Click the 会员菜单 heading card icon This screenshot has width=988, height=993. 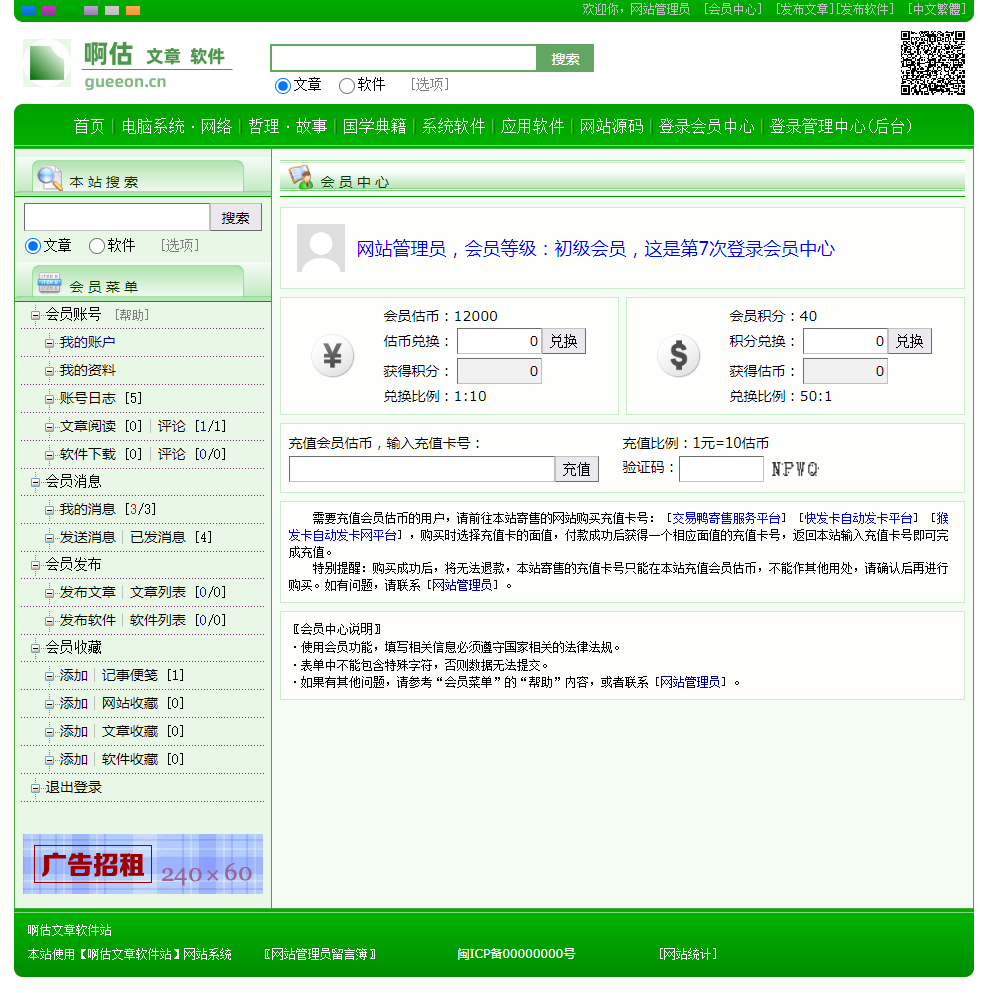point(49,283)
